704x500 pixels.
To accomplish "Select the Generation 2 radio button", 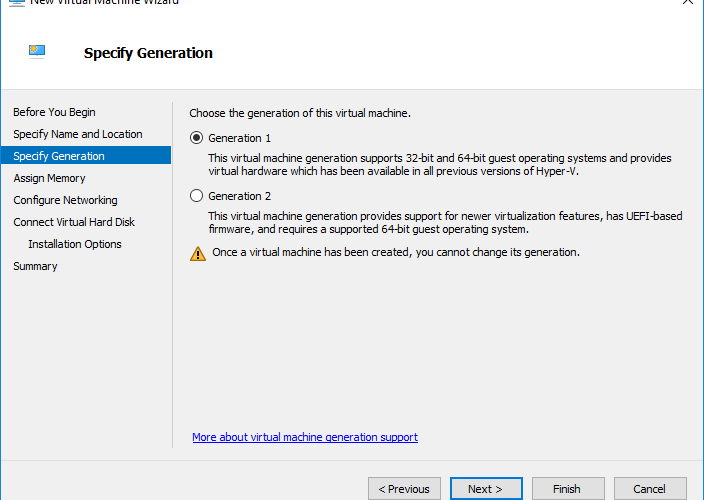I will (x=196, y=196).
